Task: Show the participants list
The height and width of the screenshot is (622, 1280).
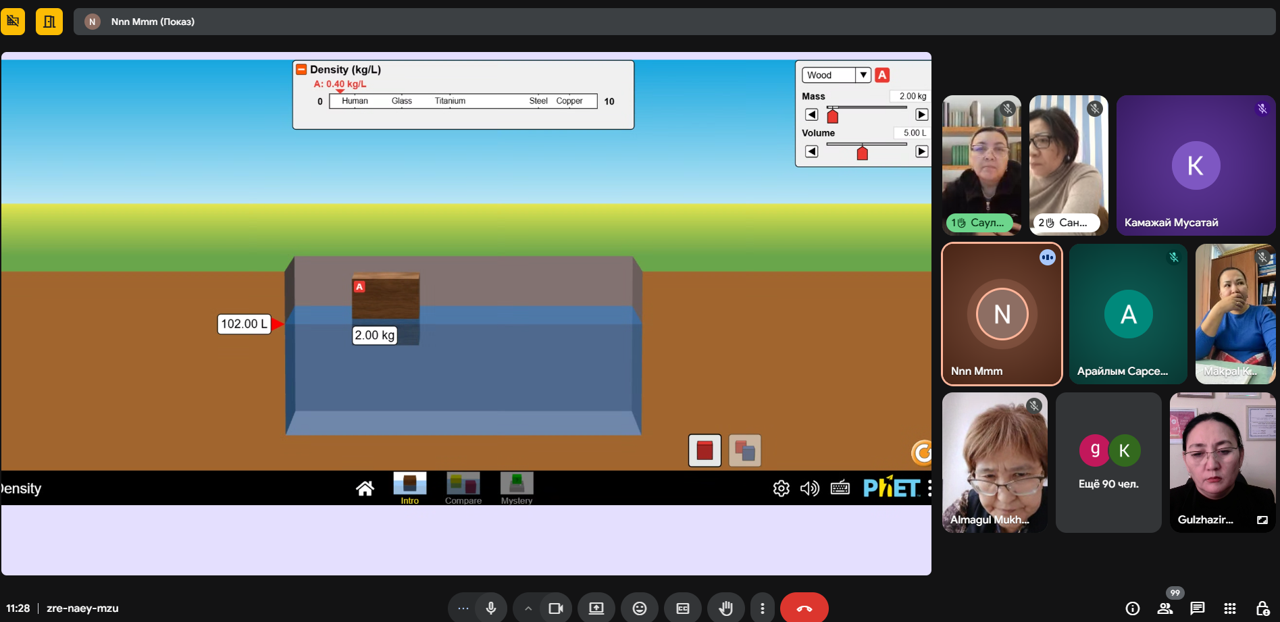Action: (1165, 608)
